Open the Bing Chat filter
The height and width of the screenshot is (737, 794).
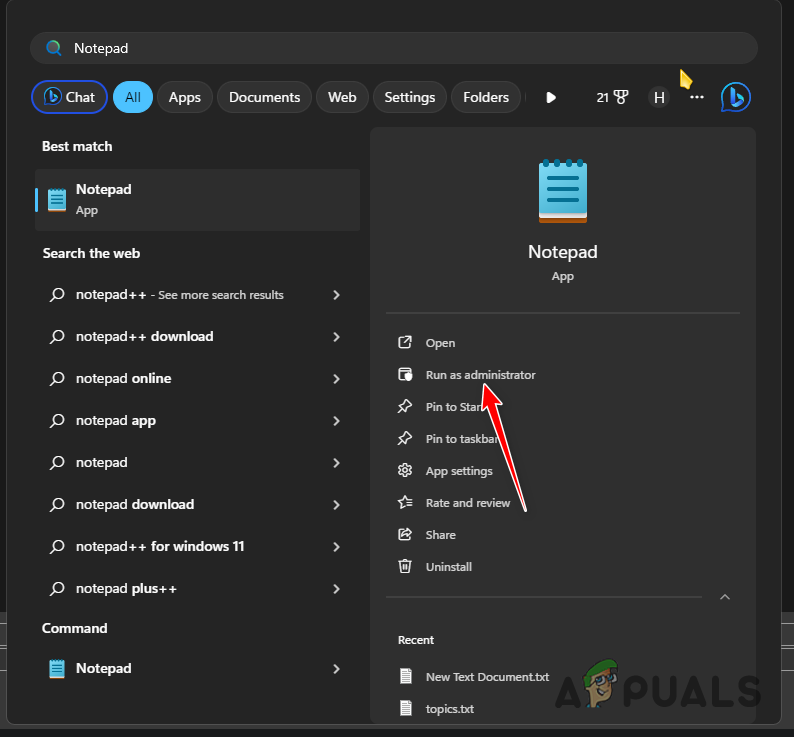69,97
